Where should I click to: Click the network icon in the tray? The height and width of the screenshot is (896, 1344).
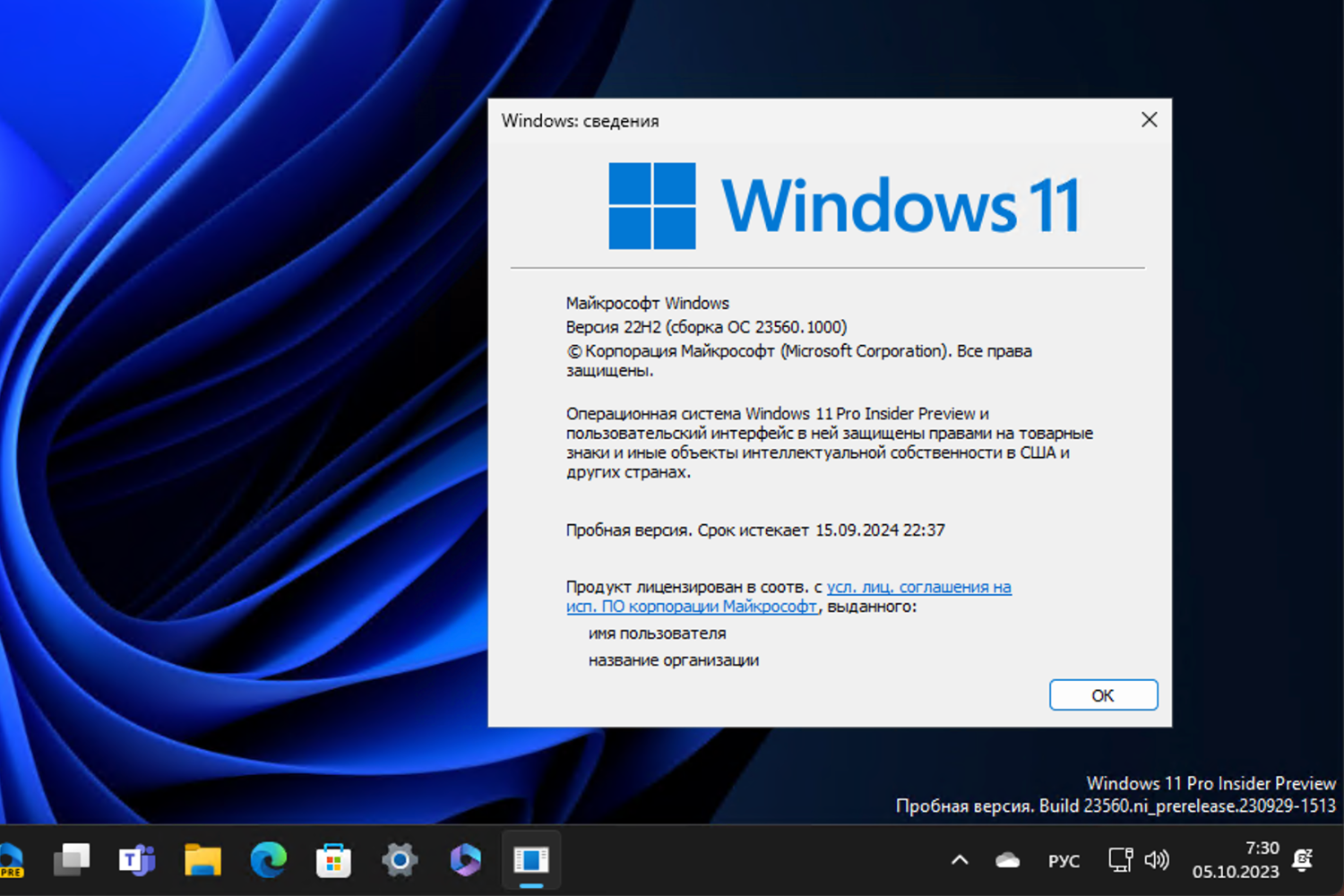[x=1119, y=859]
